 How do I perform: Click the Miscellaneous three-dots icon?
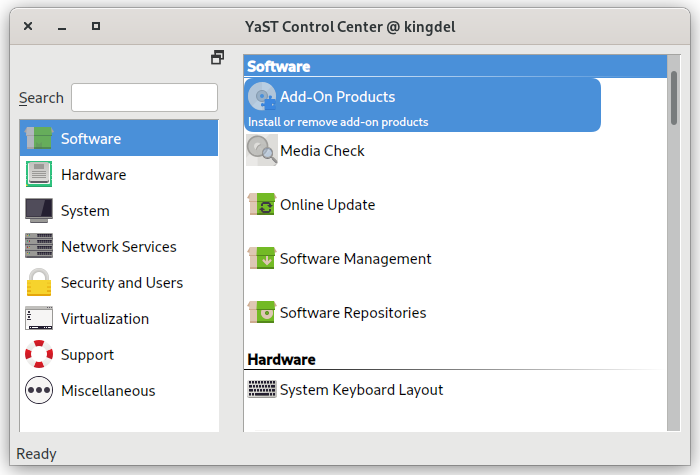click(39, 390)
